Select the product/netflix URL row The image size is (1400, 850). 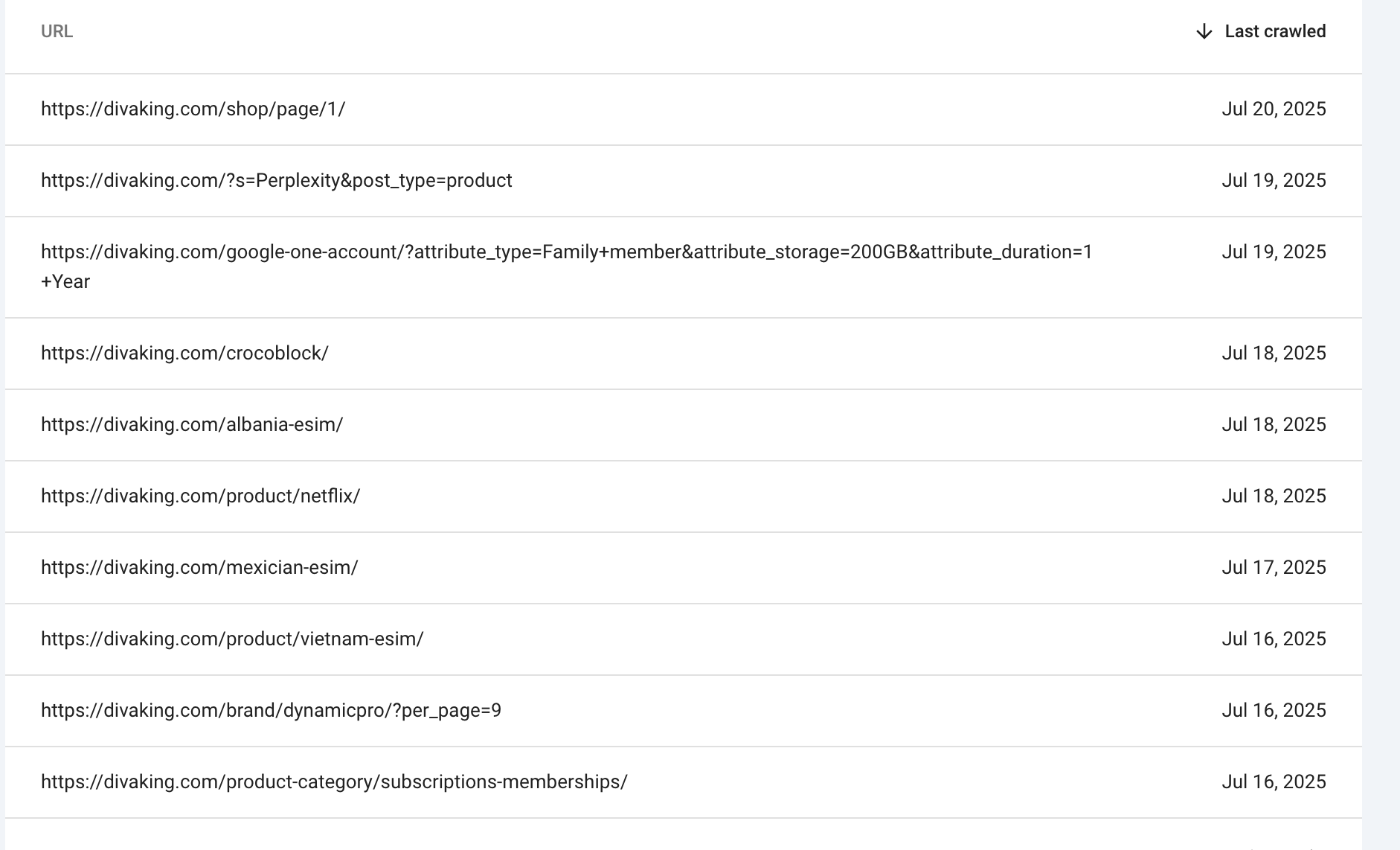(x=683, y=496)
